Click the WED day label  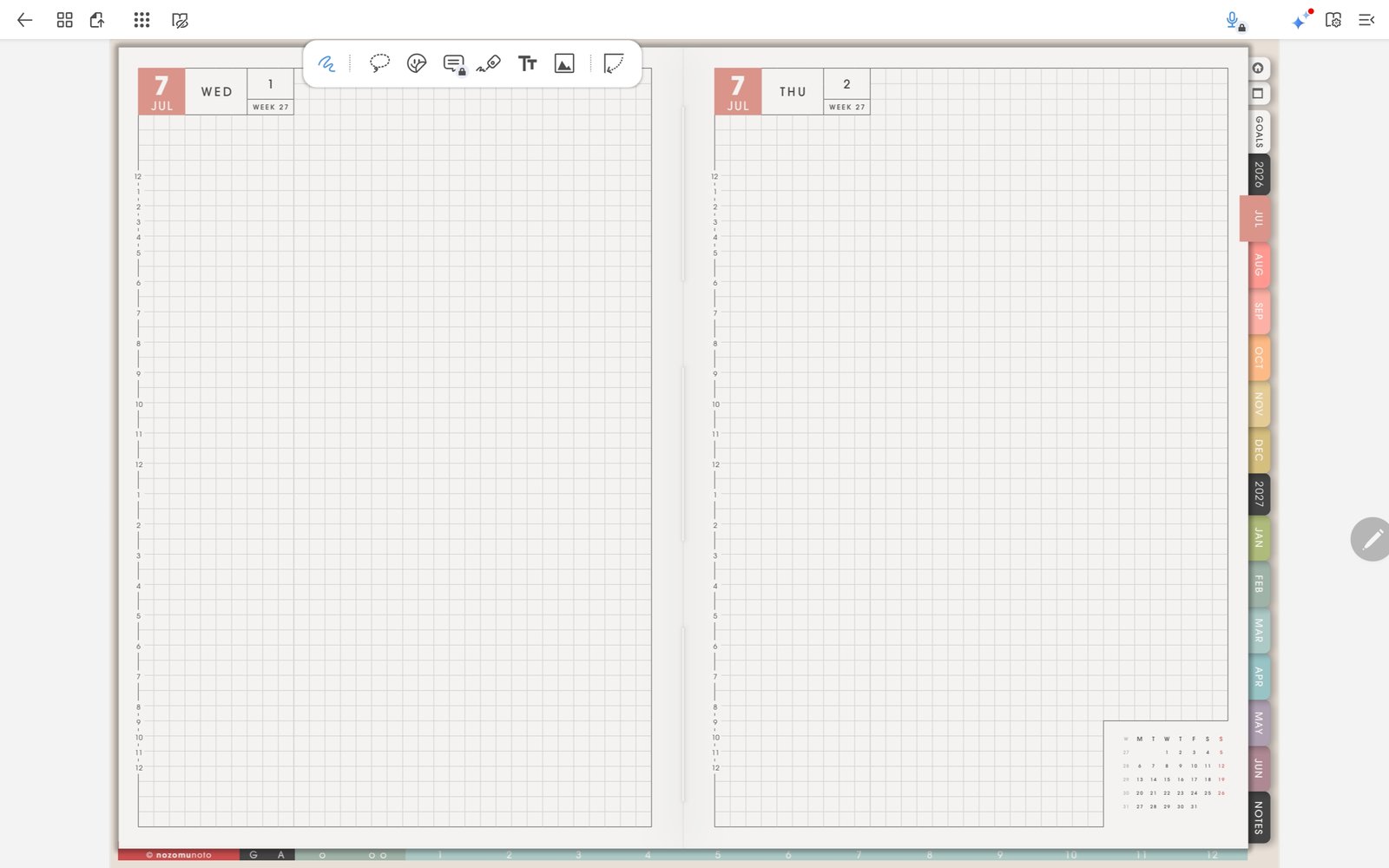point(217,92)
